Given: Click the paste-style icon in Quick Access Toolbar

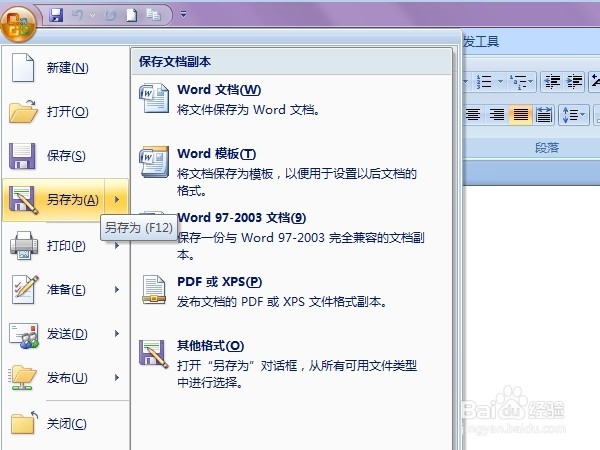Looking at the screenshot, I should click(x=153, y=15).
